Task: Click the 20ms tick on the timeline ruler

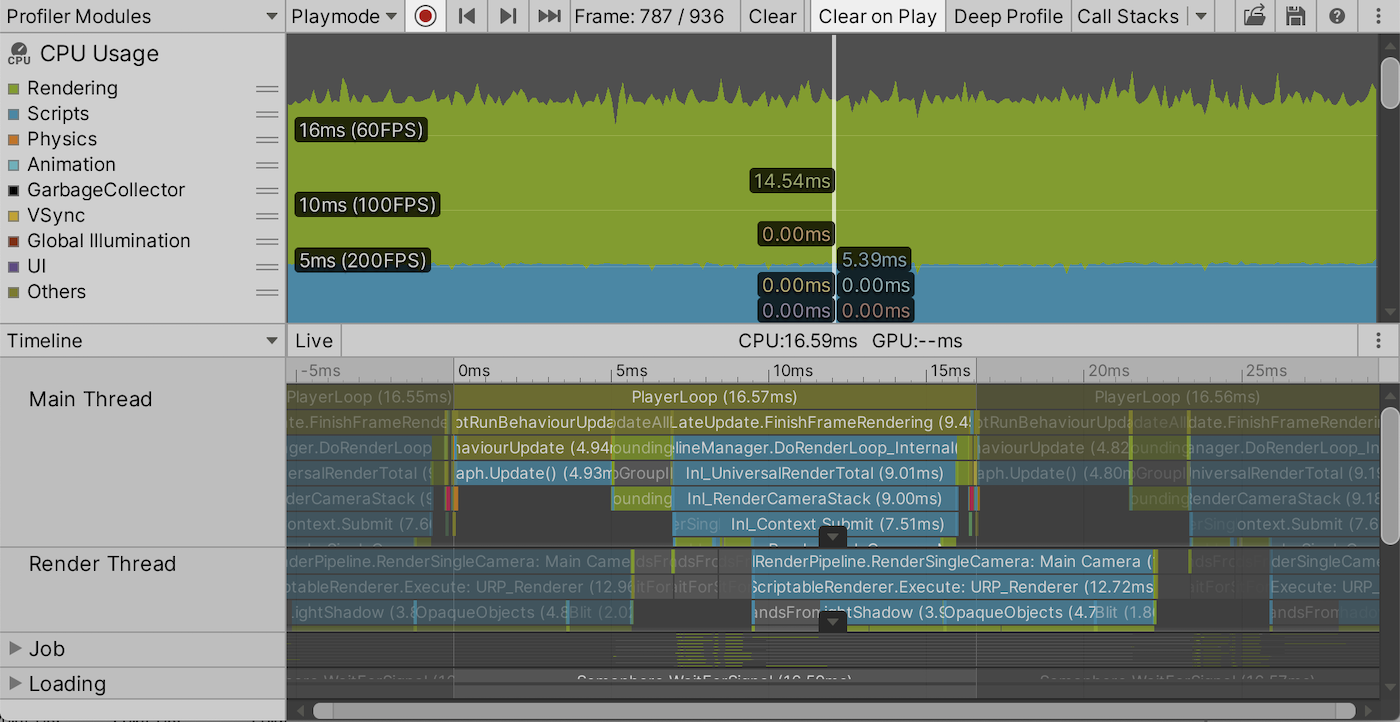Action: pos(1108,371)
